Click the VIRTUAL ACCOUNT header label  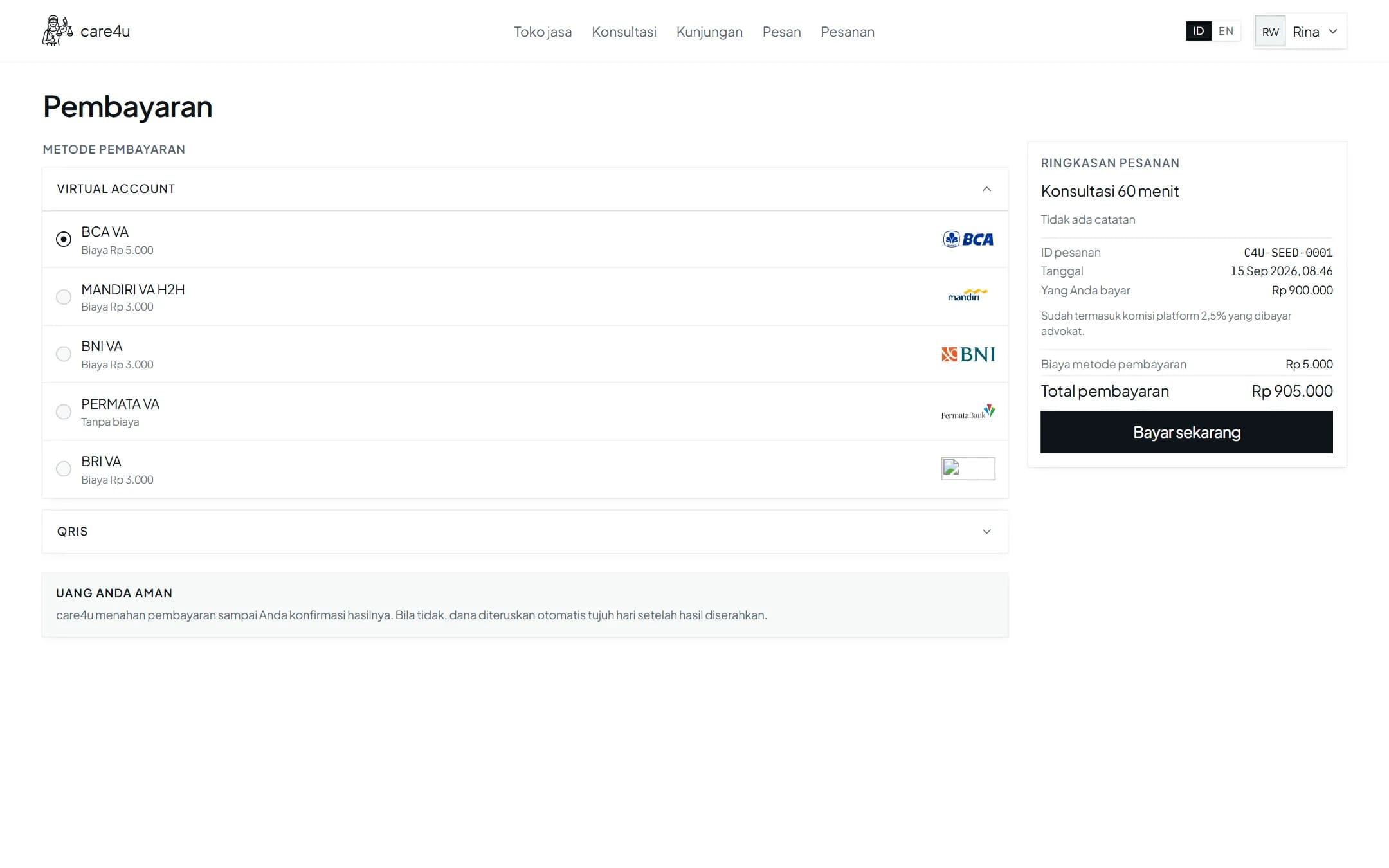click(x=116, y=189)
